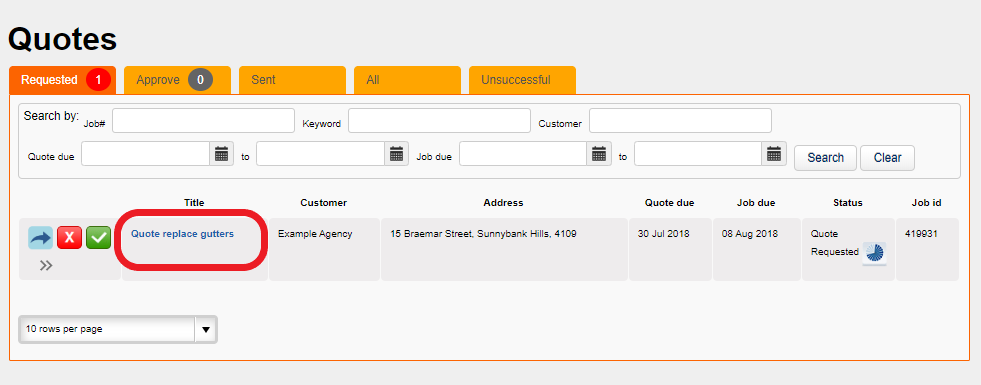Open Quote due end calendar icon

click(397, 153)
